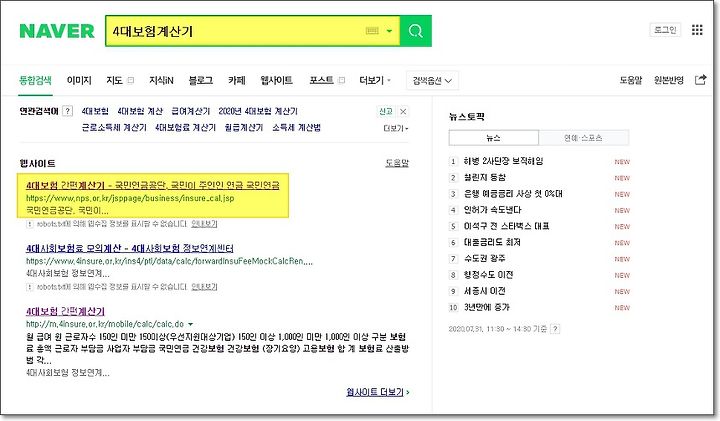The height and width of the screenshot is (421, 720).
Task: Select the 포스트 tab
Action: [321, 80]
